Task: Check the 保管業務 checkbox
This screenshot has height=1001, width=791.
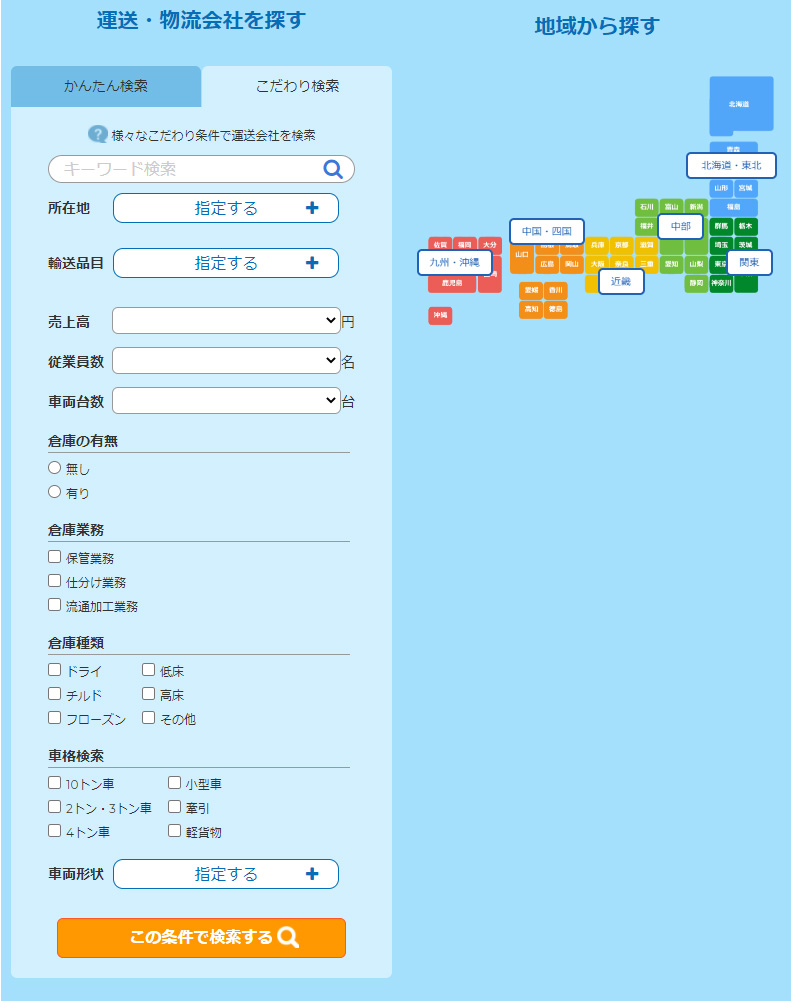Action: pyautogui.click(x=54, y=557)
